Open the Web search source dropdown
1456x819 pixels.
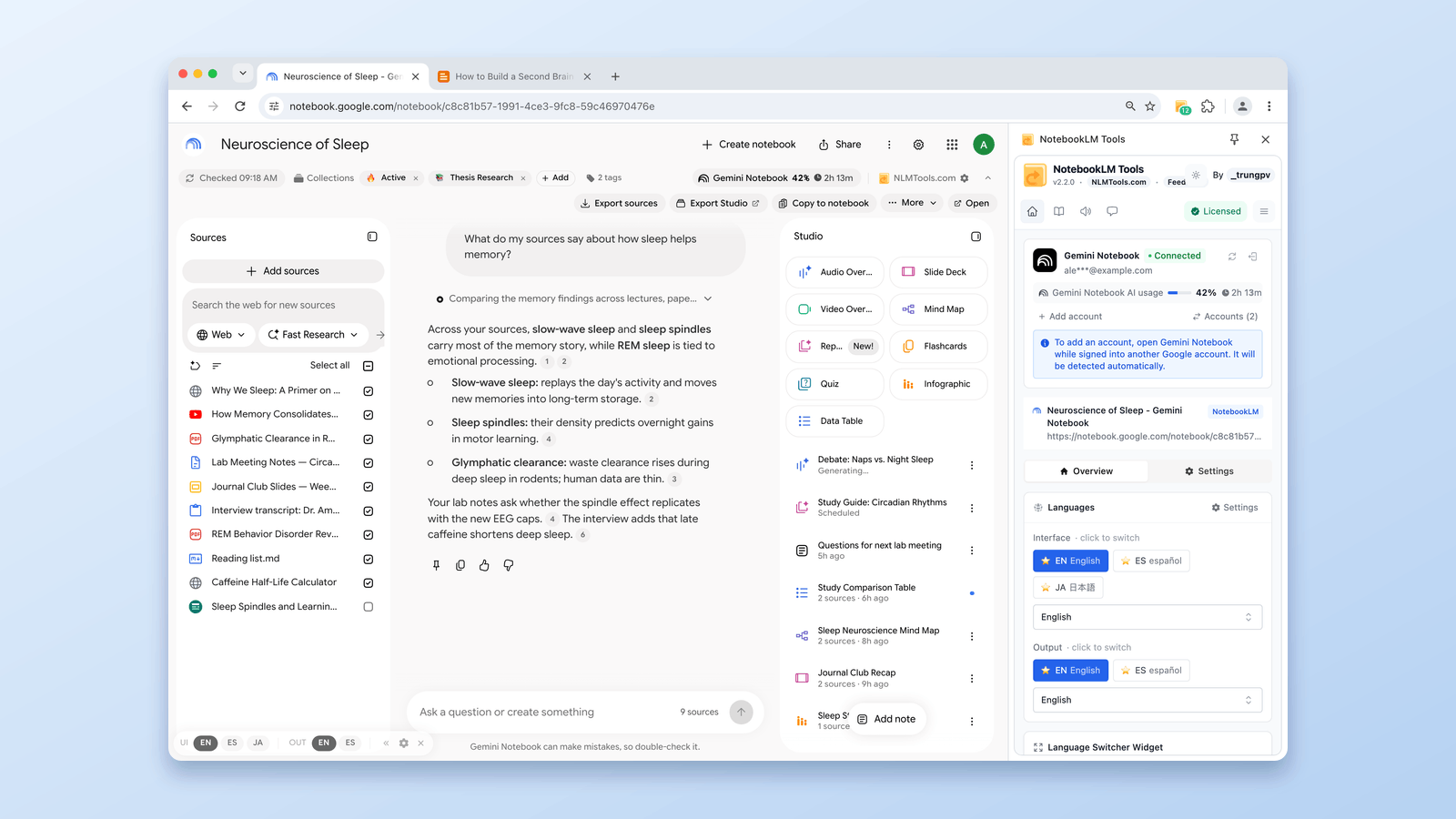[x=221, y=335]
